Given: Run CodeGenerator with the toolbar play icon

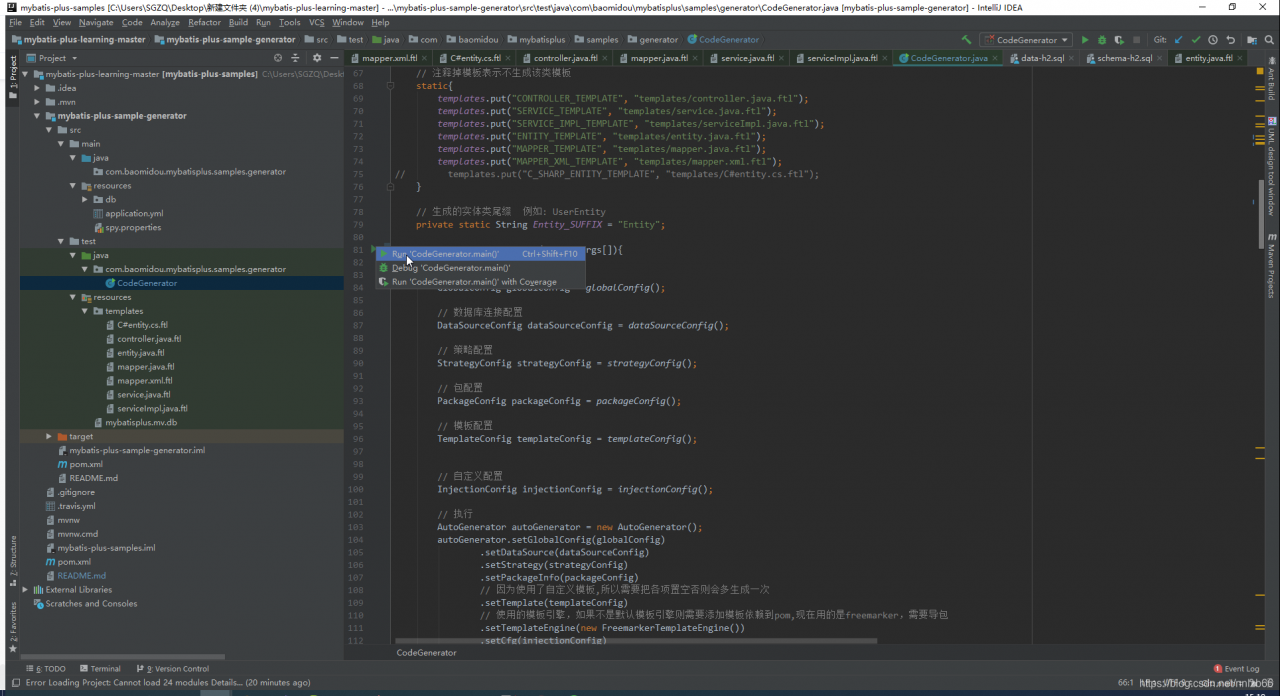Looking at the screenshot, I should 1085,40.
